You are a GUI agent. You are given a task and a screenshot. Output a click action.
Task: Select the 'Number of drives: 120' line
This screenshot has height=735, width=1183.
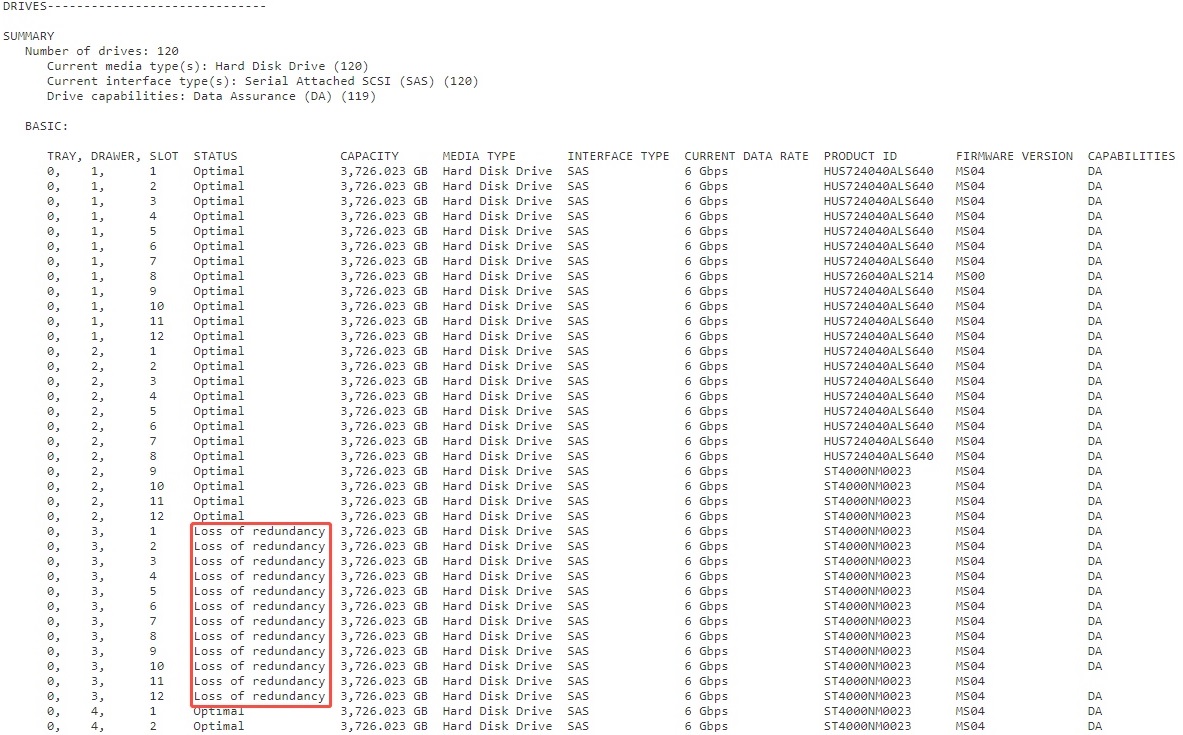[x=101, y=51]
